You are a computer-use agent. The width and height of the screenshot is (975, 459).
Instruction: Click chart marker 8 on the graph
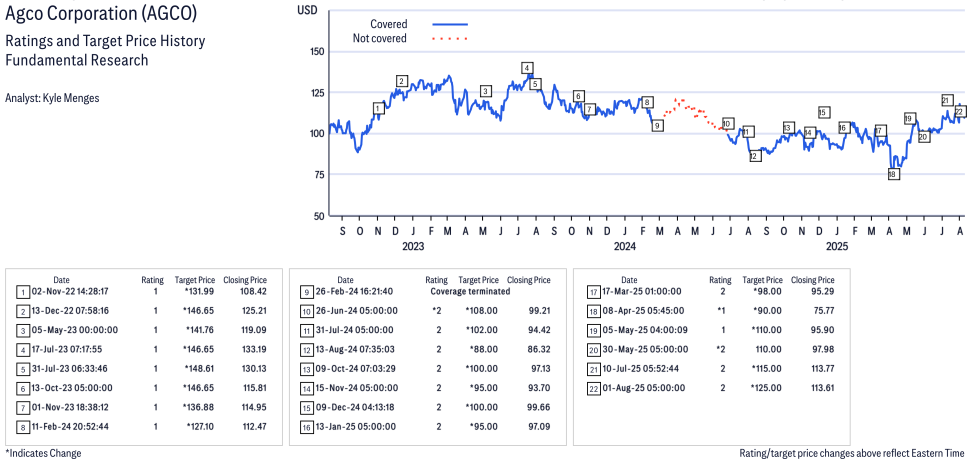647,103
